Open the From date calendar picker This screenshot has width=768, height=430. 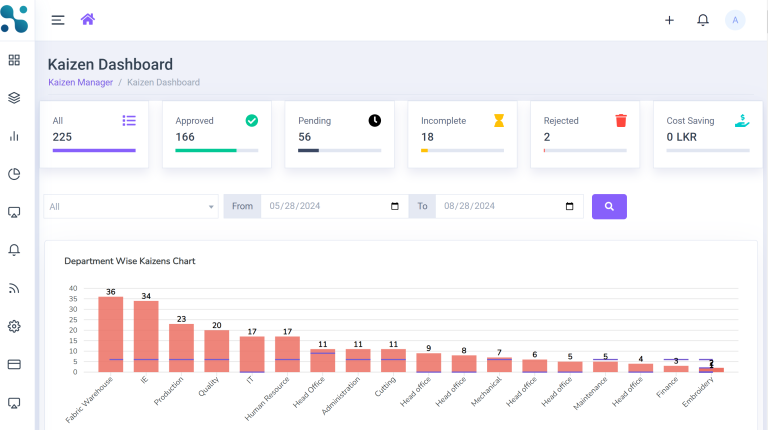pos(395,207)
